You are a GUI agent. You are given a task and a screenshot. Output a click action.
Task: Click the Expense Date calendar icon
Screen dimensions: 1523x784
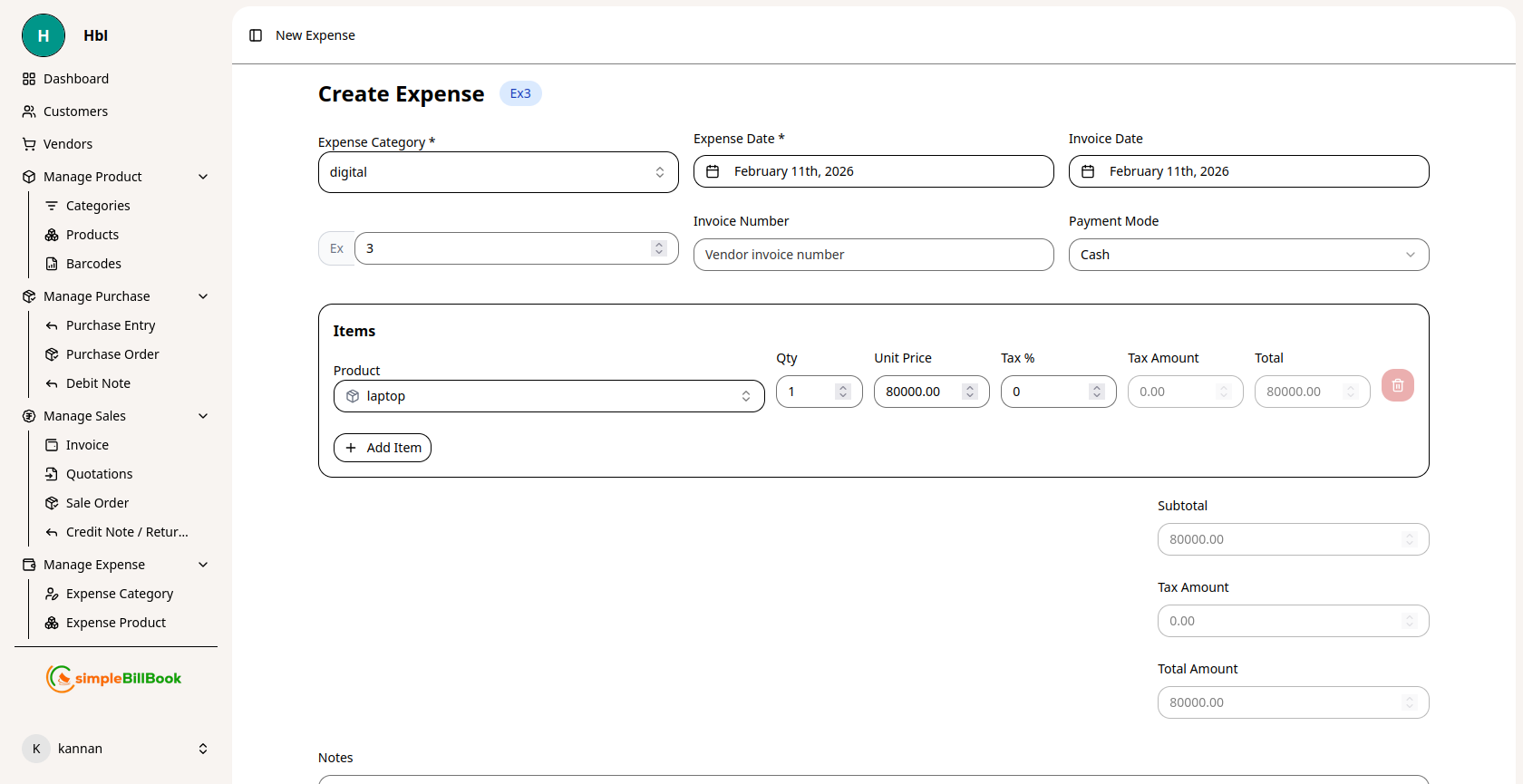point(713,171)
